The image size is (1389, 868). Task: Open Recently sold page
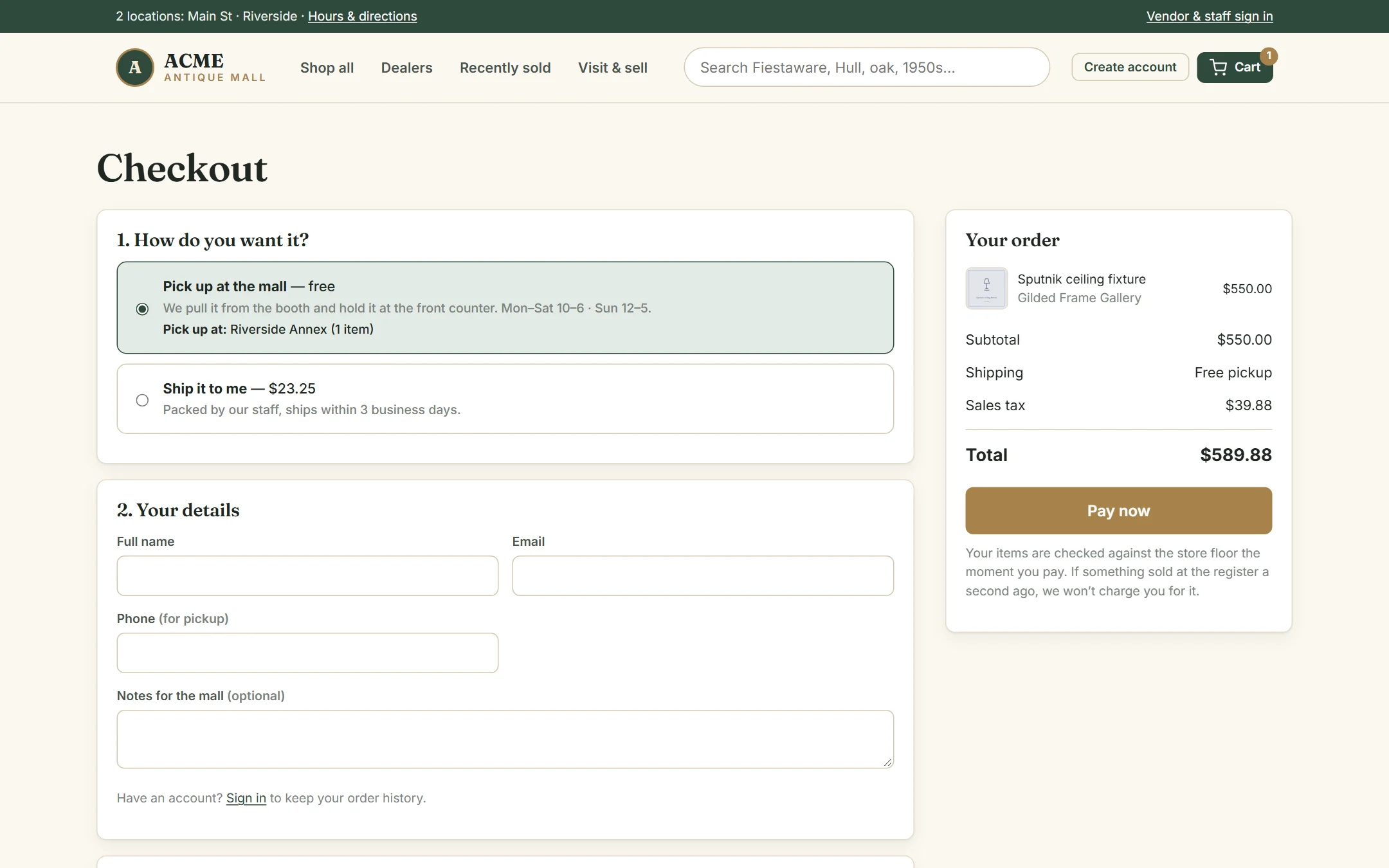click(x=505, y=68)
